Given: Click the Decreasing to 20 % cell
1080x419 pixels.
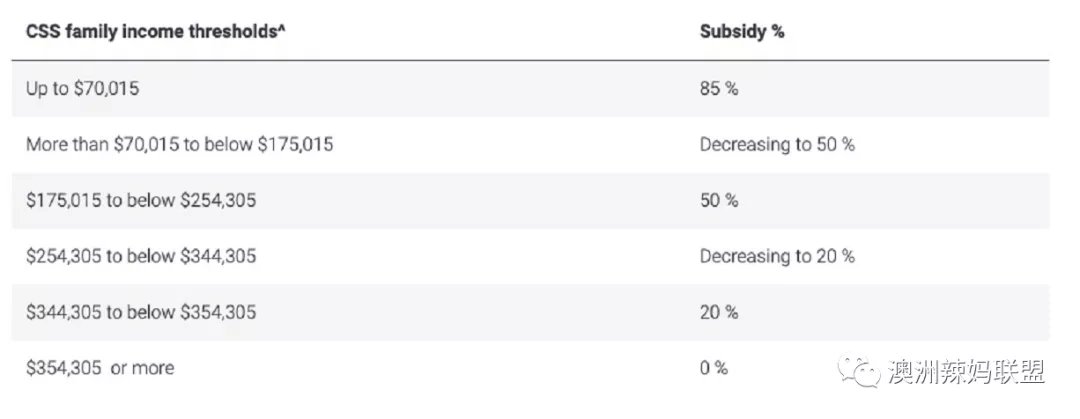Looking at the screenshot, I should click(777, 256).
